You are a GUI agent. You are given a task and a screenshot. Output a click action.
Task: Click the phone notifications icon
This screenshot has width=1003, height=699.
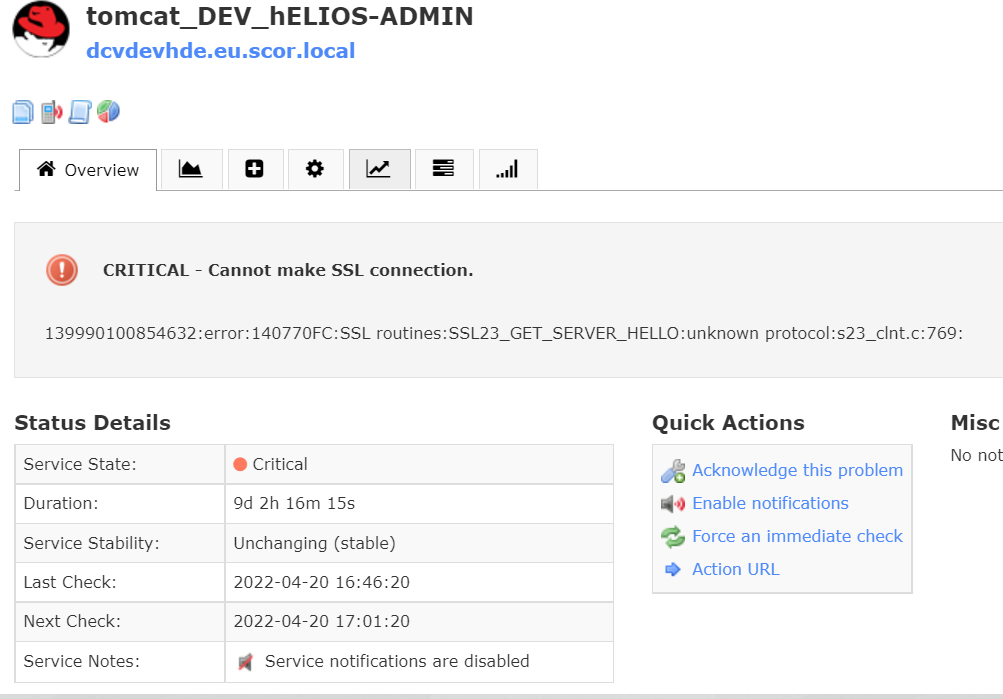(51, 112)
